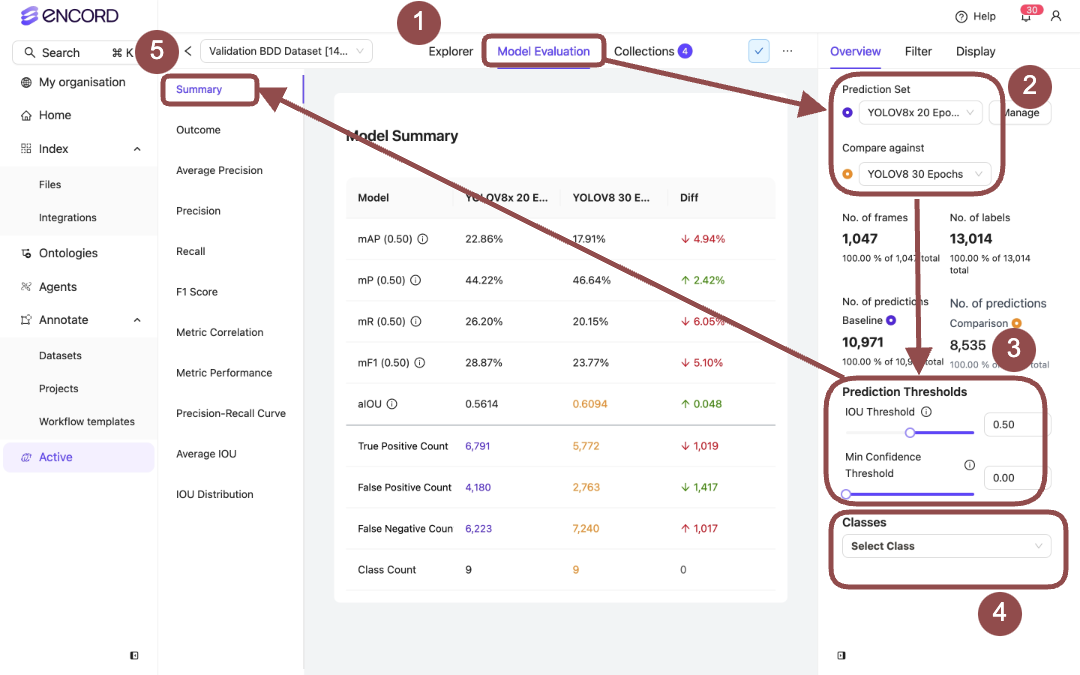Switch to the Explorer tab
The height and width of the screenshot is (675, 1080).
[x=450, y=52]
